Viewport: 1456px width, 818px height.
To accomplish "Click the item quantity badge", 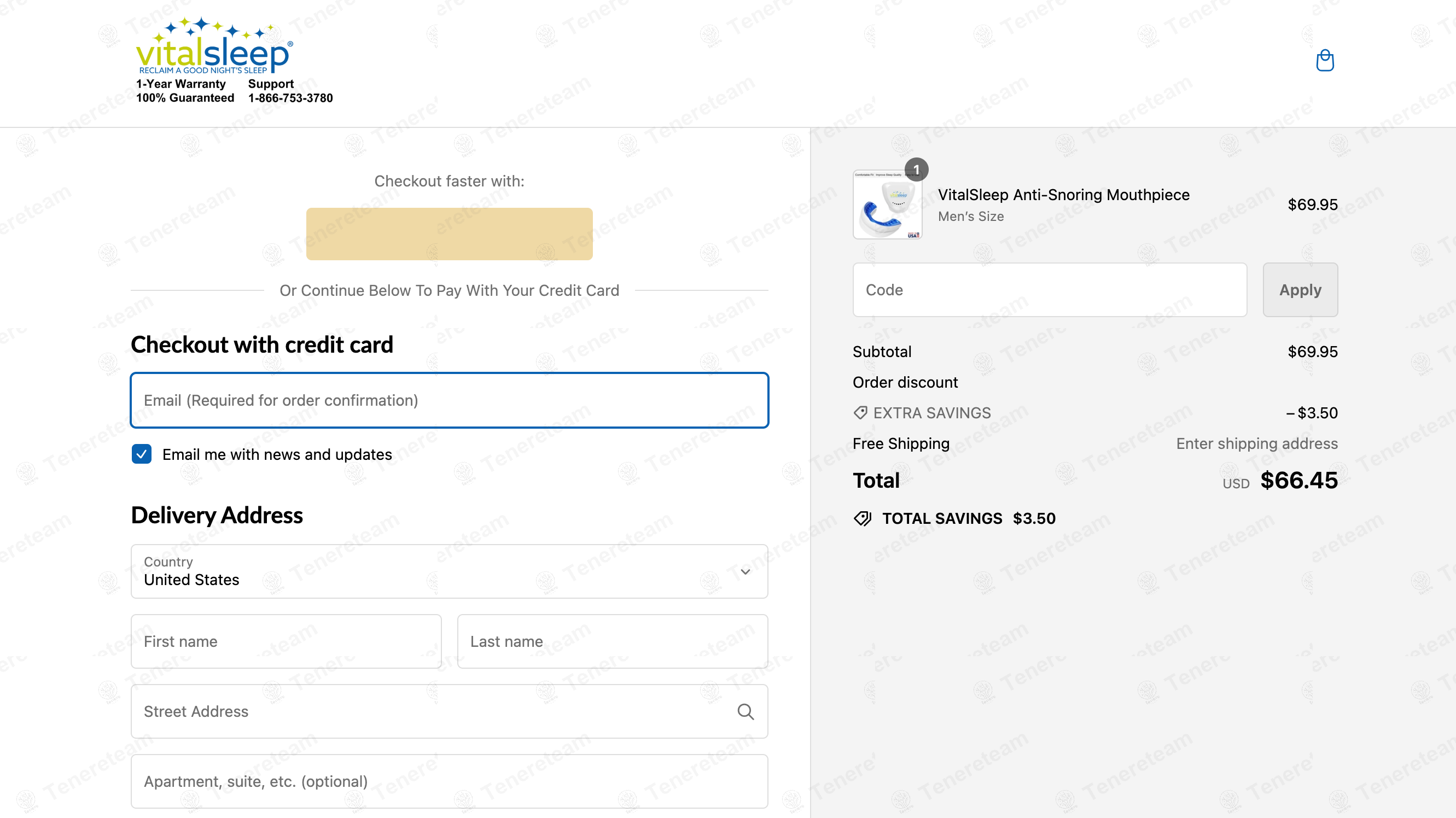I will [x=916, y=170].
